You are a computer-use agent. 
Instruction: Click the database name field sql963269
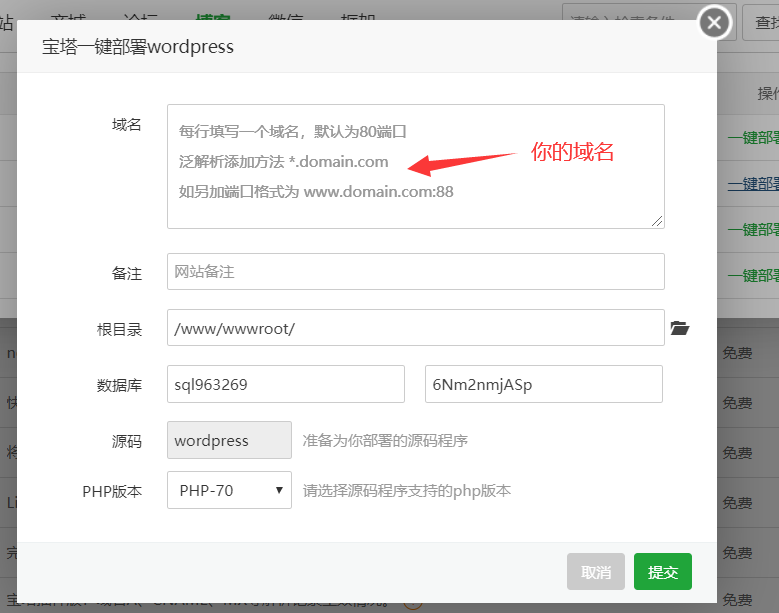pos(286,384)
